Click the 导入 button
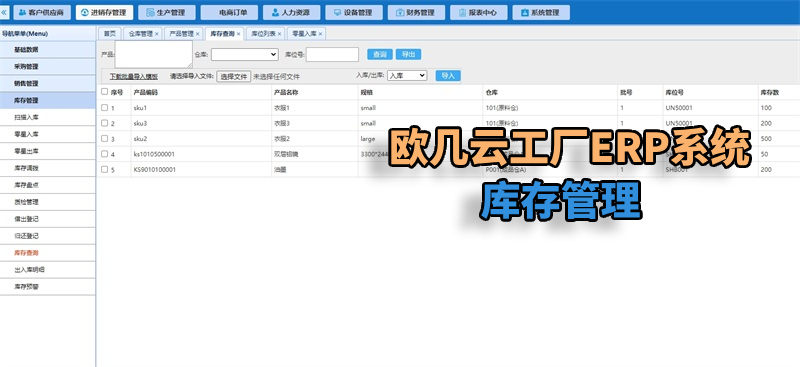This screenshot has height=367, width=800. 448,76
